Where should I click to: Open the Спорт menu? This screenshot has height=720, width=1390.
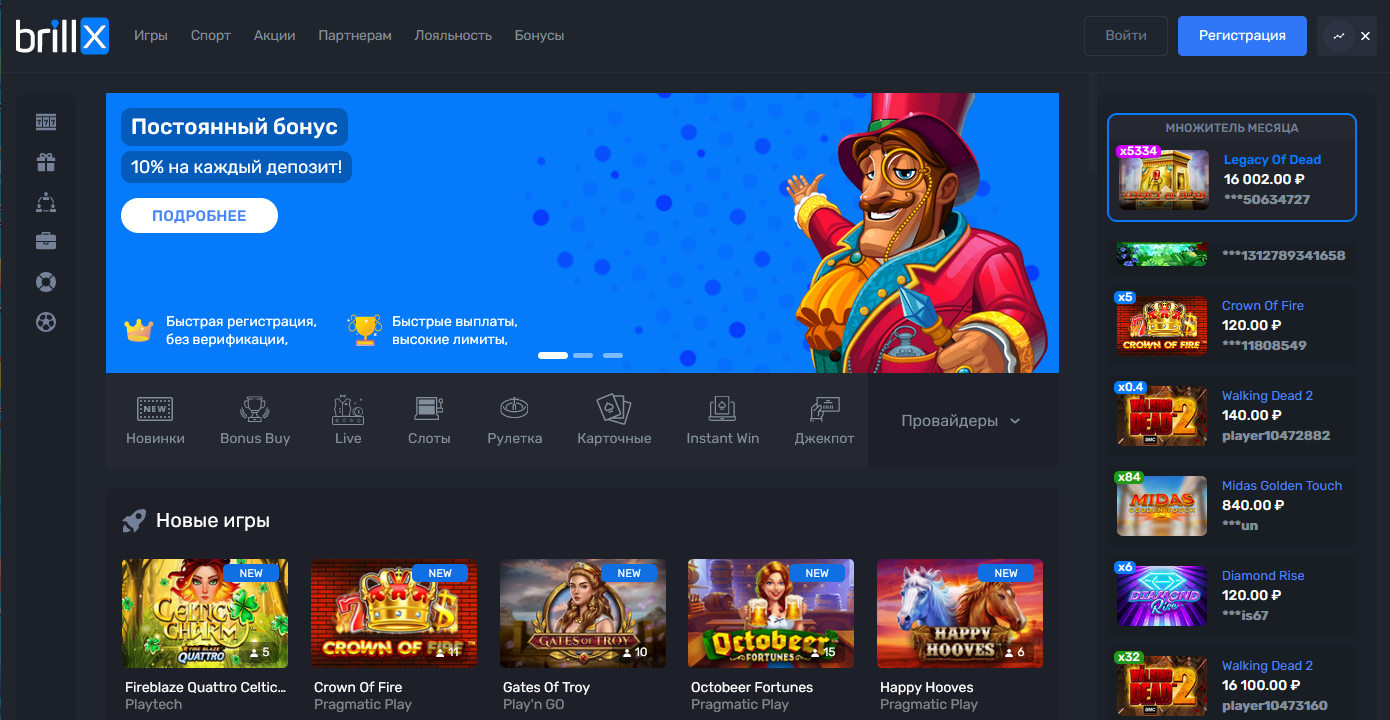pyautogui.click(x=211, y=35)
